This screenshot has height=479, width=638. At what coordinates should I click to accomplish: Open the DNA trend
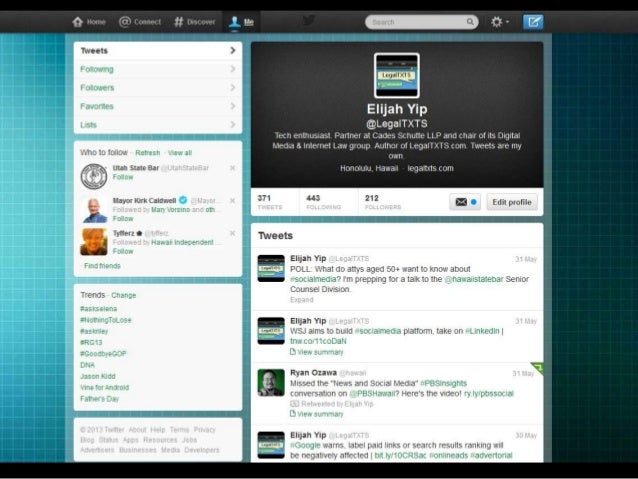[87, 365]
